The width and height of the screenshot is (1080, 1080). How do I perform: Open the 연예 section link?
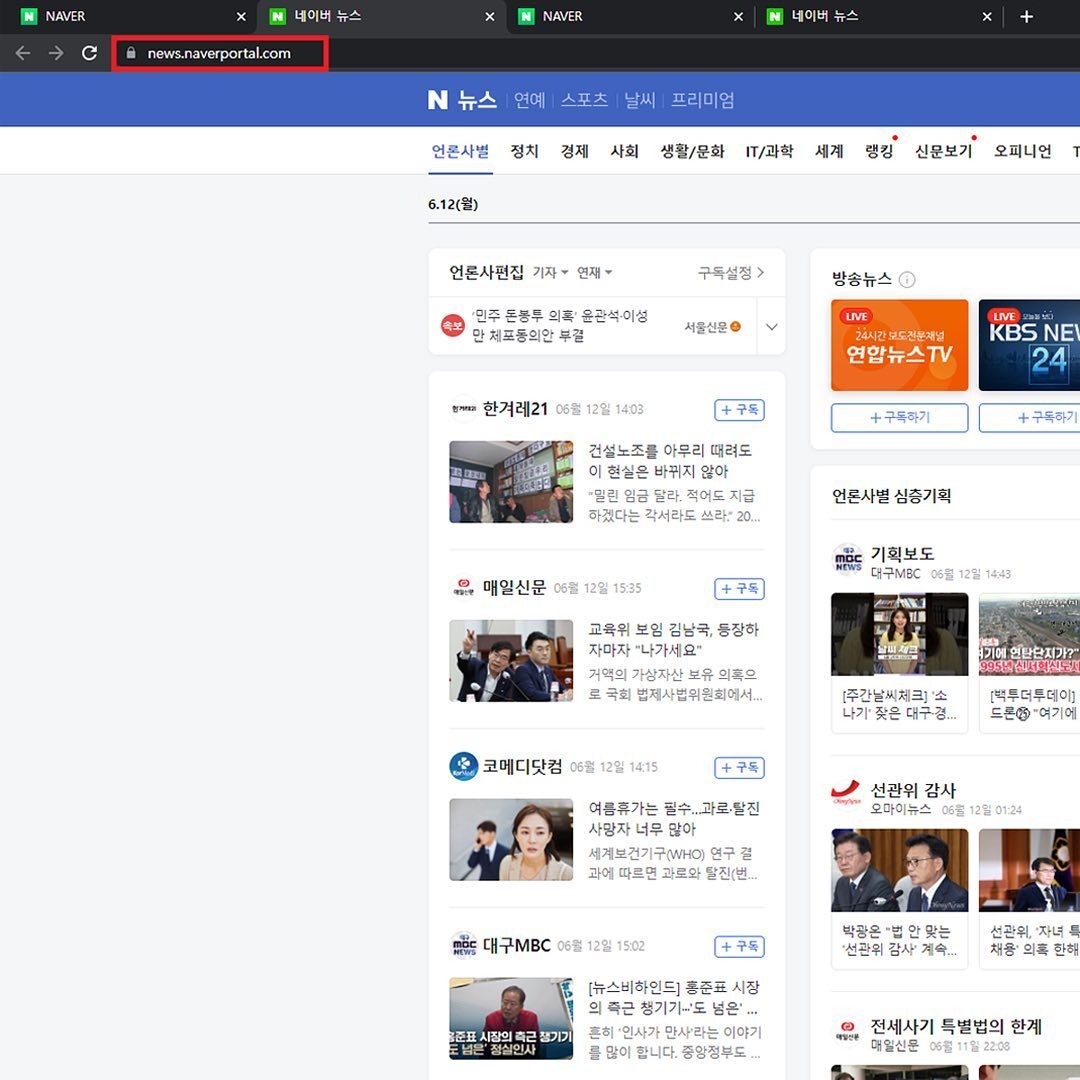point(529,100)
